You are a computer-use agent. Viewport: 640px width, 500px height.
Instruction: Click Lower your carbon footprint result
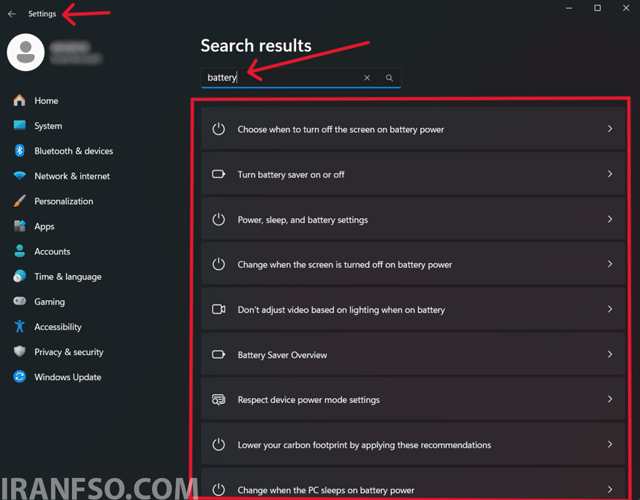413,444
